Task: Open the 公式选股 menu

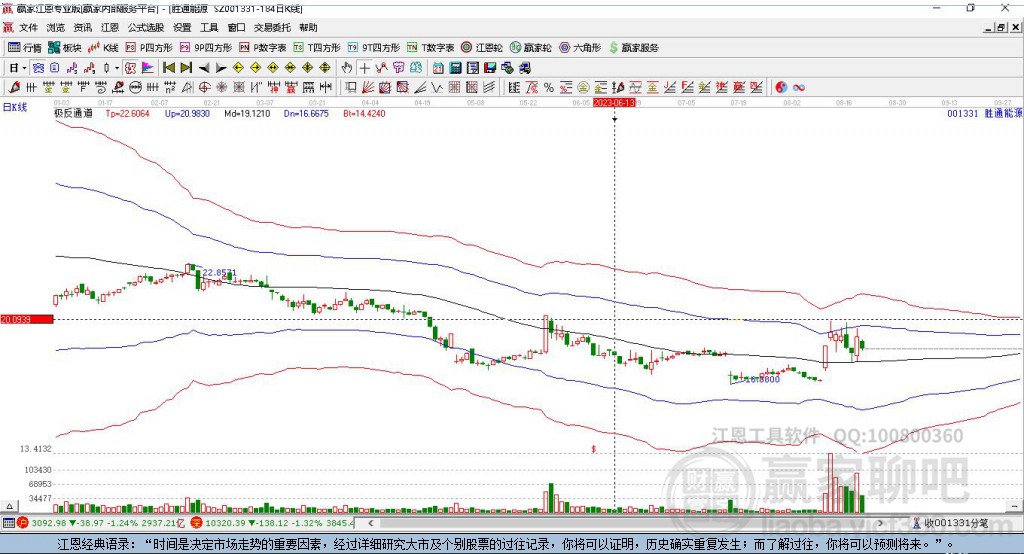Action: (x=146, y=27)
